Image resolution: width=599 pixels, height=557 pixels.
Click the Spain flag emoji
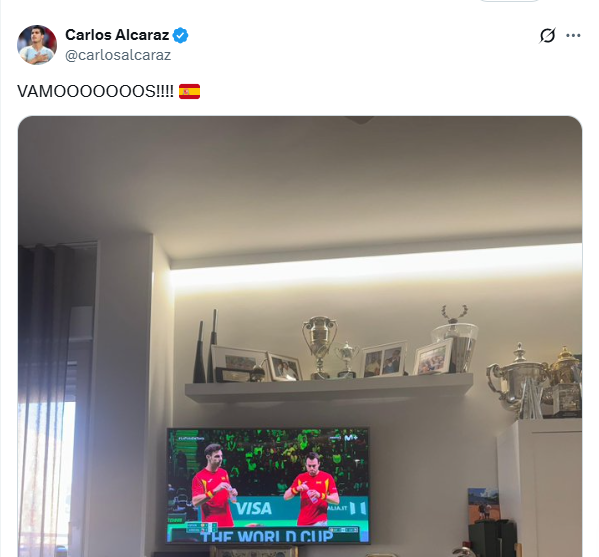[189, 91]
